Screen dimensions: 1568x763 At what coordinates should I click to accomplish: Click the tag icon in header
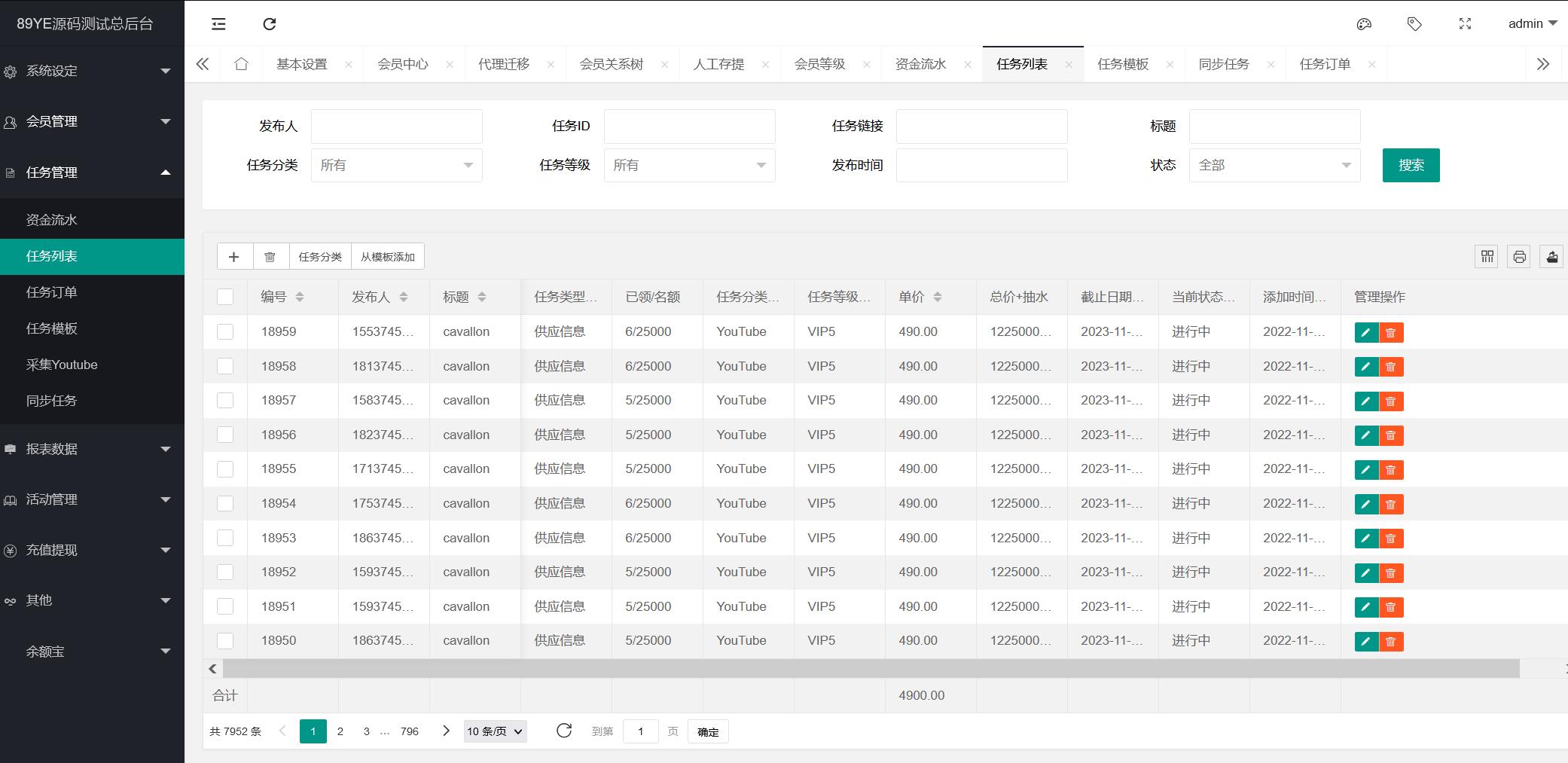click(x=1414, y=24)
